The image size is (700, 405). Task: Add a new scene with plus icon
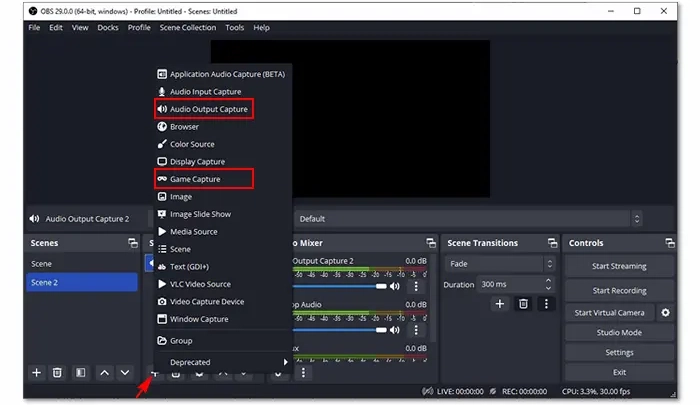(37, 372)
